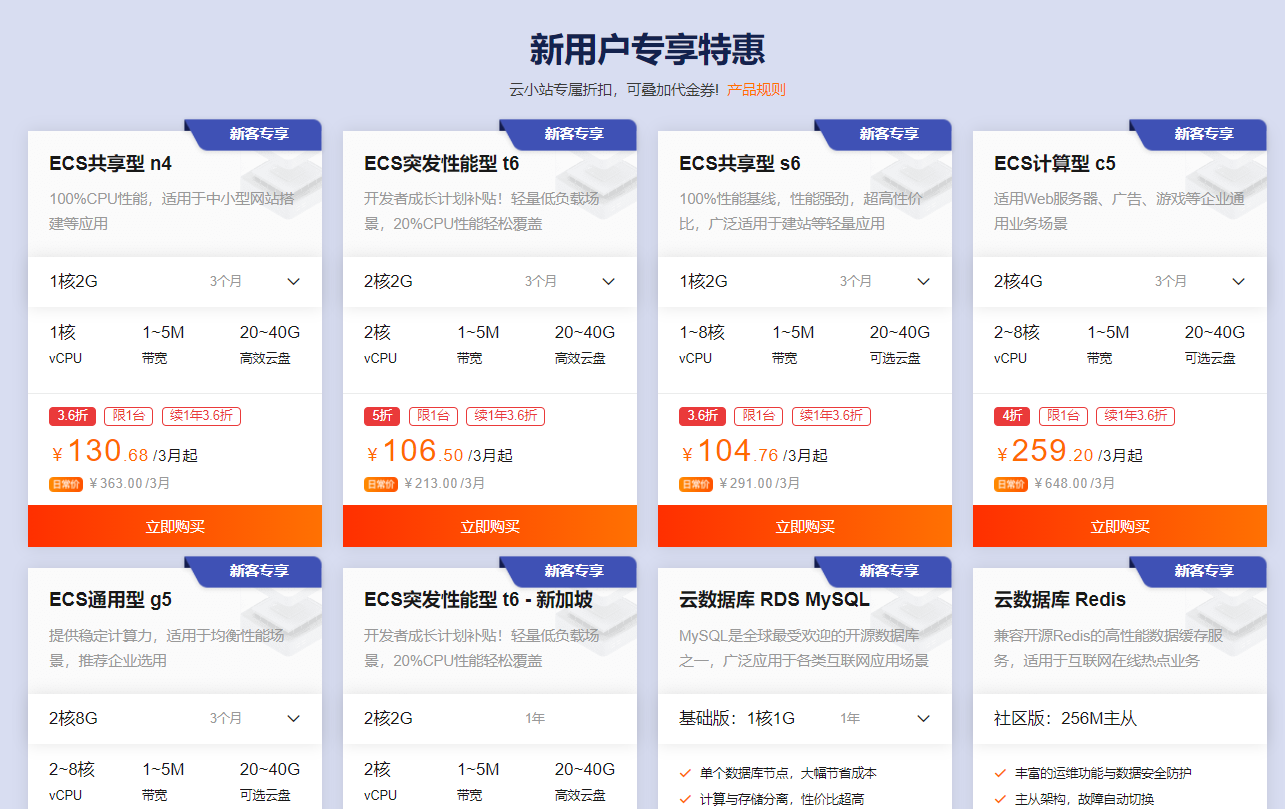Click the 日常价 tag beside ¥213.00
Viewport: 1285px width, 809px height.
tap(381, 484)
